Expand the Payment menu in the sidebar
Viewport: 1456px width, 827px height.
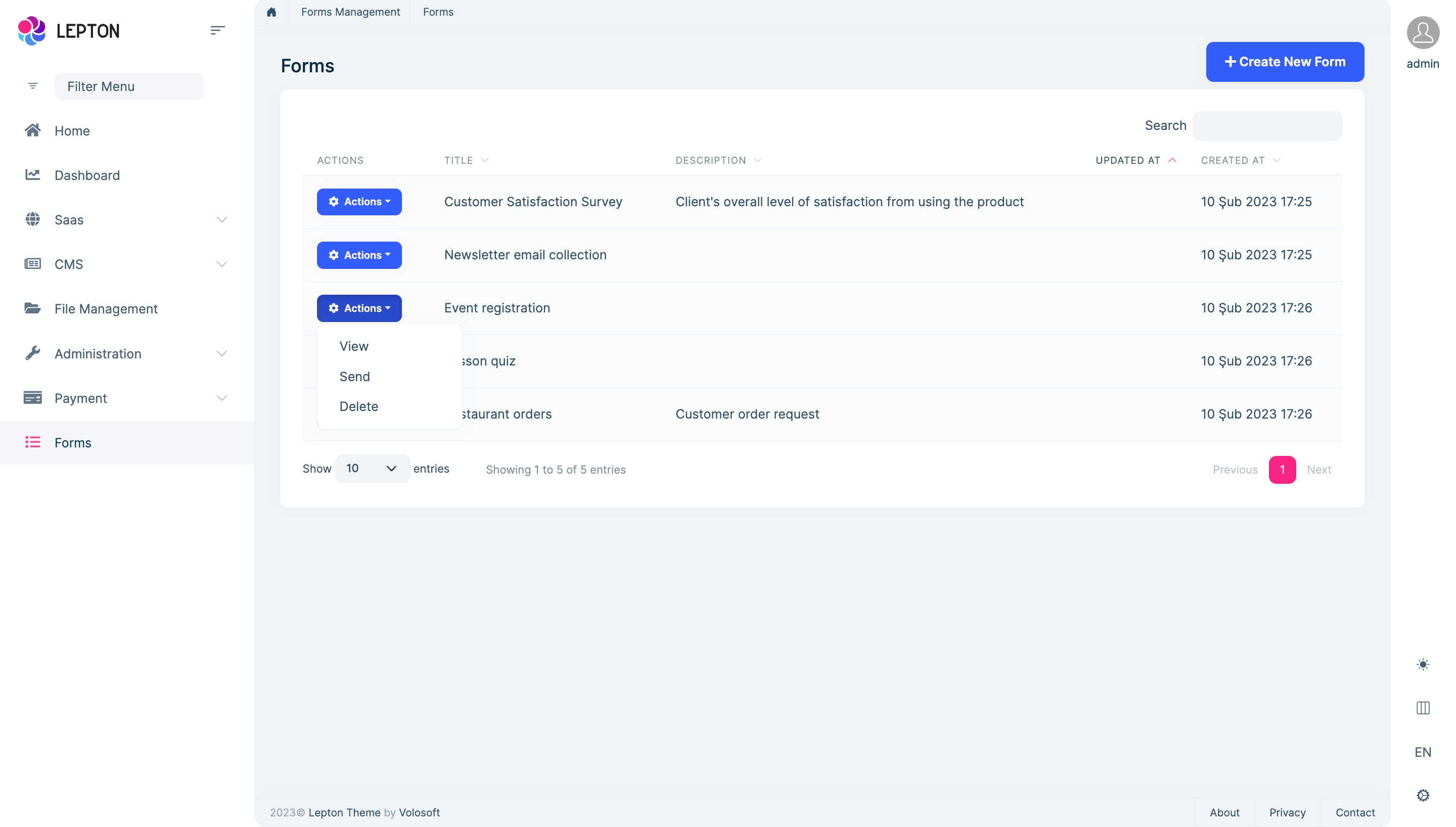[222, 398]
